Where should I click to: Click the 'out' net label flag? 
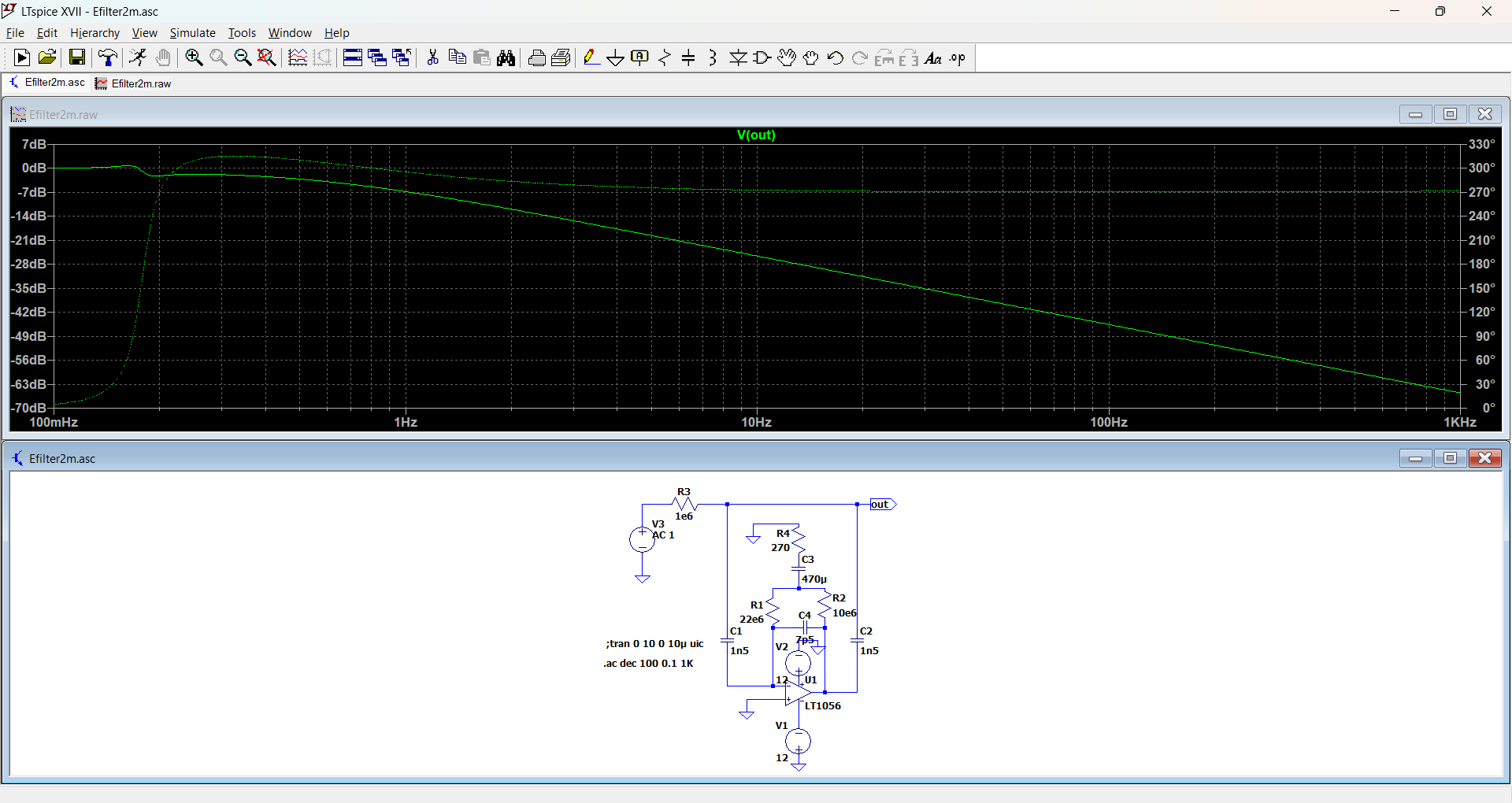pos(883,505)
